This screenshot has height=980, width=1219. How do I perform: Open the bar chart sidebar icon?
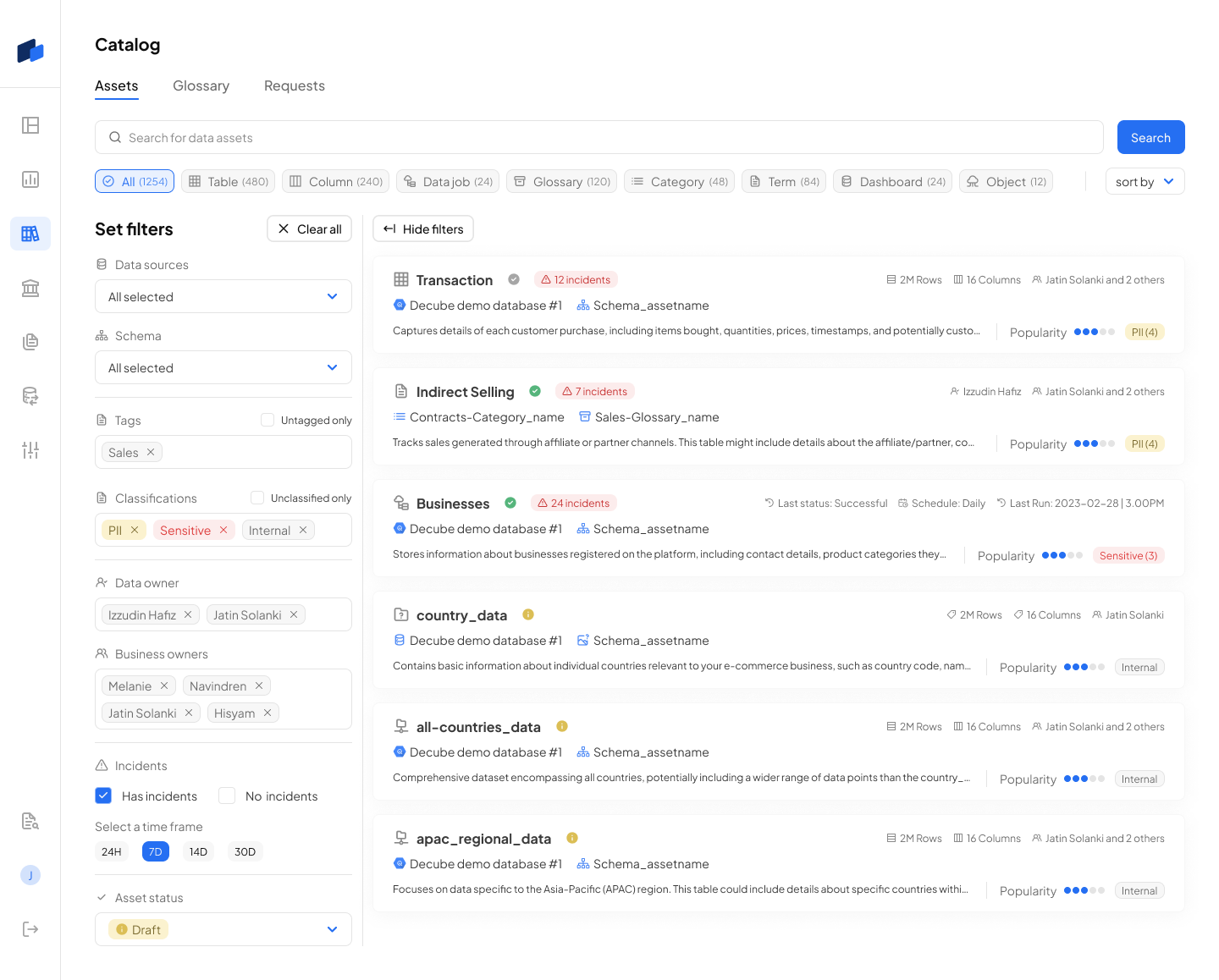(30, 179)
